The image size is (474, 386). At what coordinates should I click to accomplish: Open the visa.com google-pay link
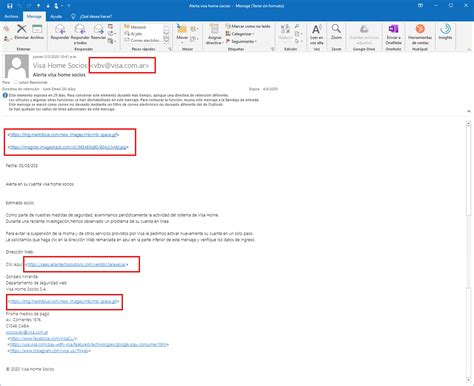click(88, 344)
